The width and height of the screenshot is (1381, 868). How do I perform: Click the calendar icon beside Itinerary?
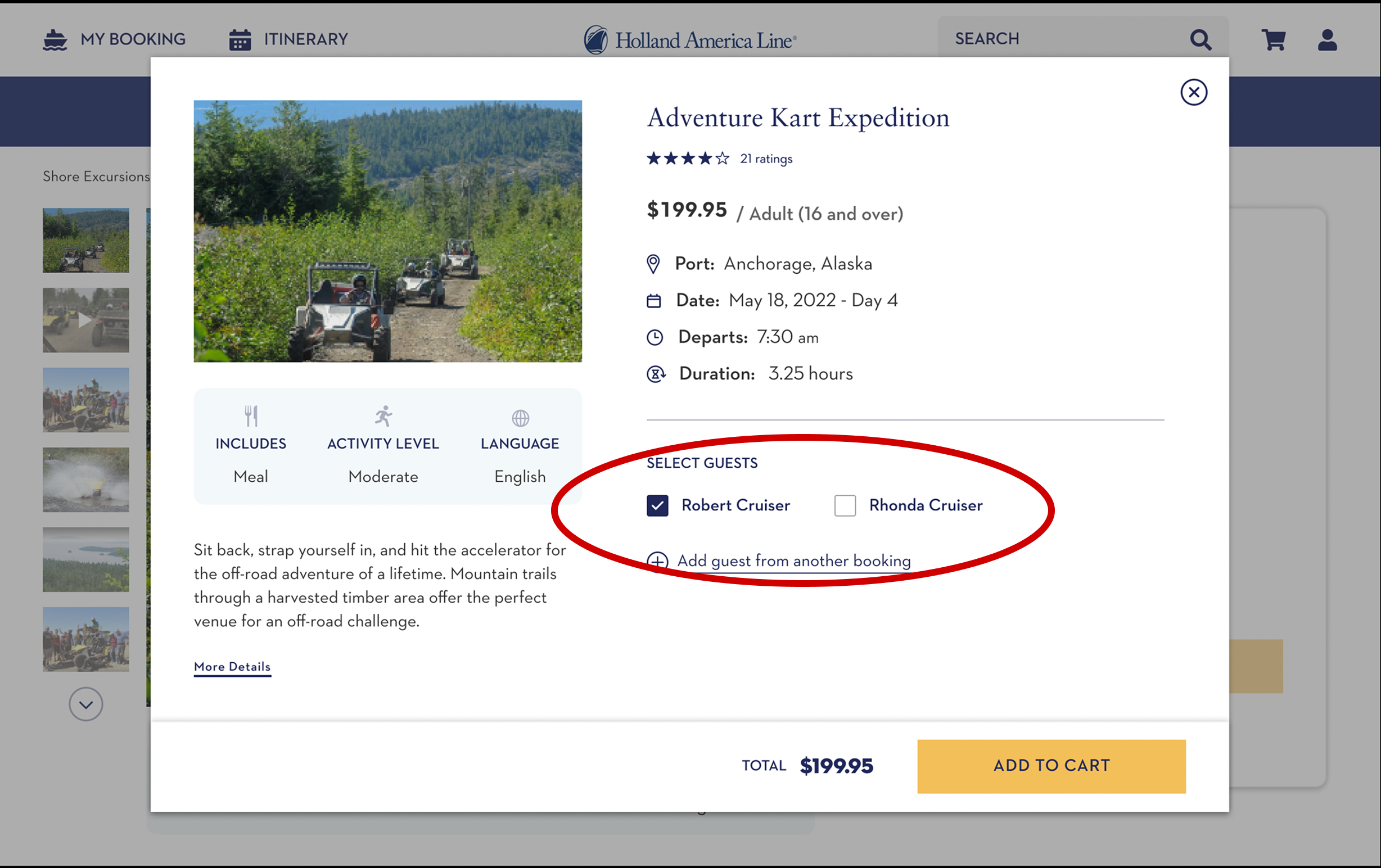coord(240,39)
